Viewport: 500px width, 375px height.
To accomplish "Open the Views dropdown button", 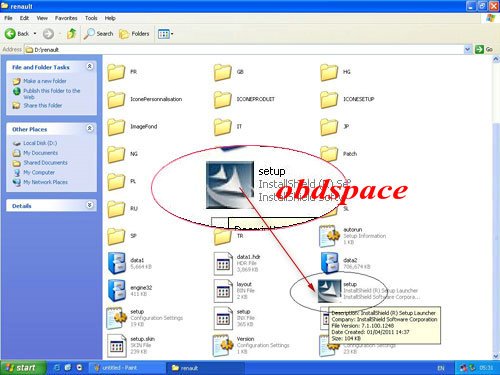I will pyautogui.click(x=165, y=34).
